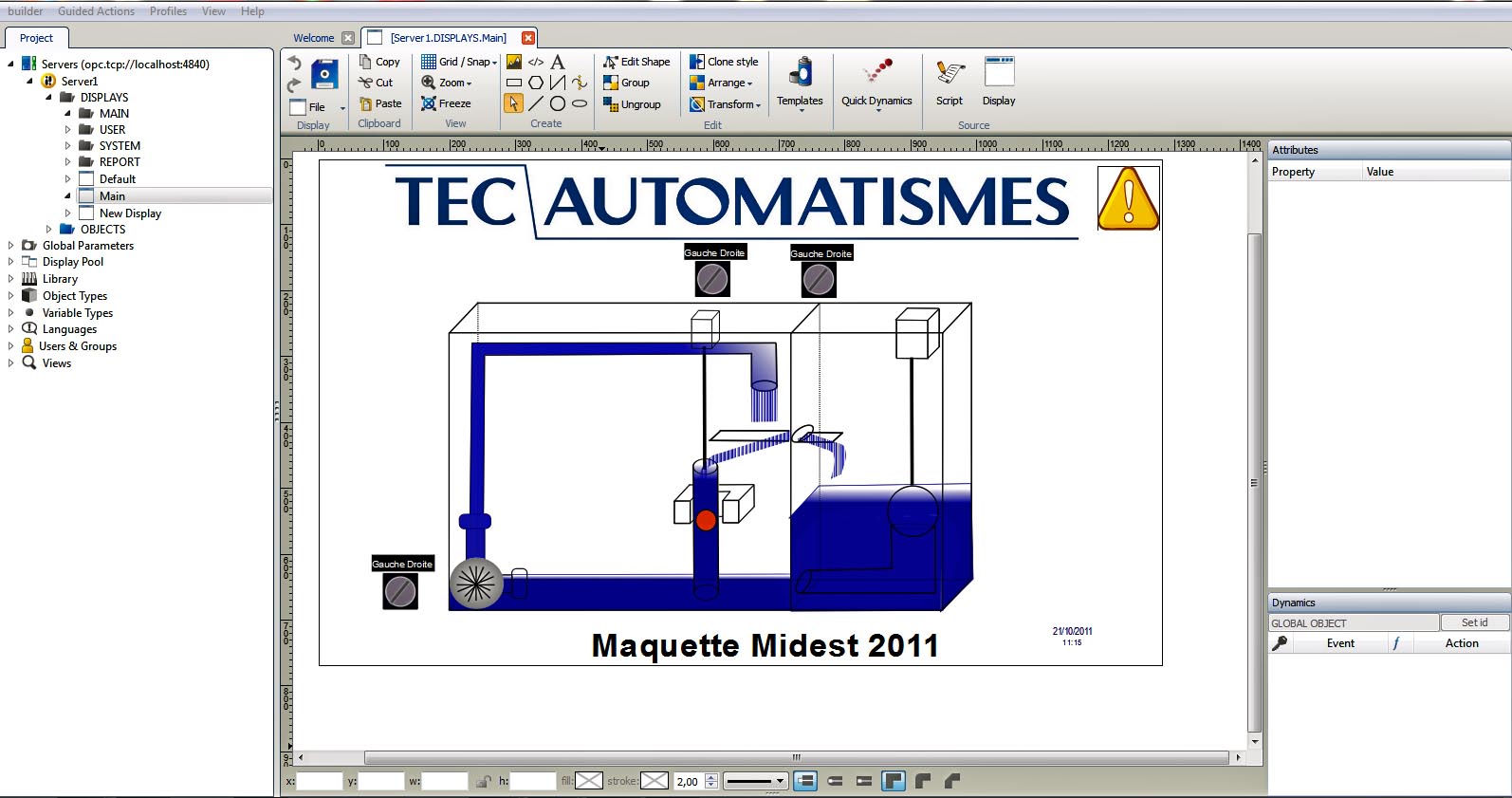The width and height of the screenshot is (1512, 798).
Task: Click the Event column header
Action: point(1340,643)
